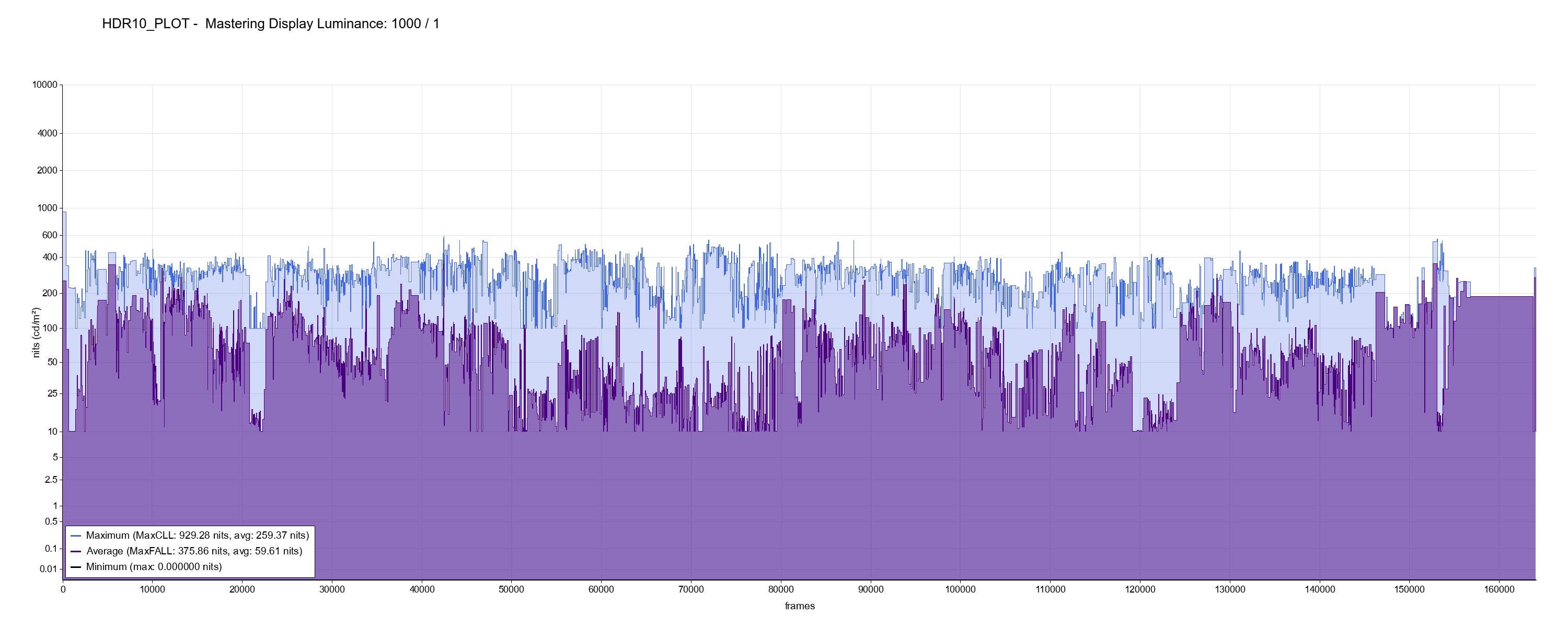This screenshot has height=627, width=1568.
Task: Click the 130000 x-axis frame label
Action: pos(1230,589)
